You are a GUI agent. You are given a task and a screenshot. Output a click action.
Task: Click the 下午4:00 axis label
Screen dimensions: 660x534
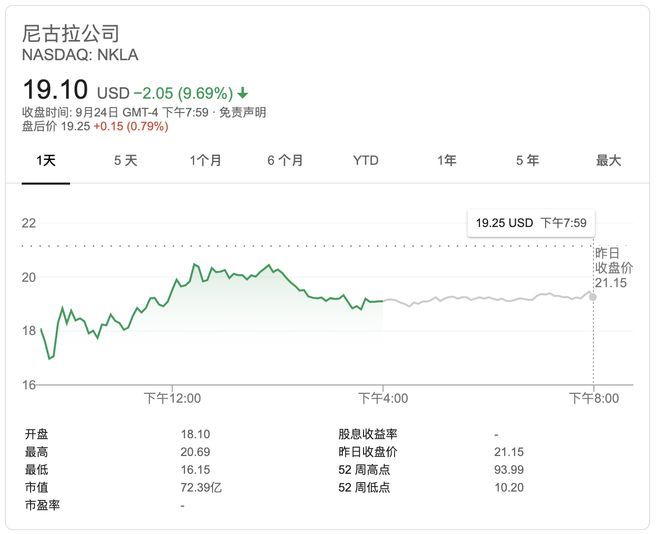click(383, 398)
